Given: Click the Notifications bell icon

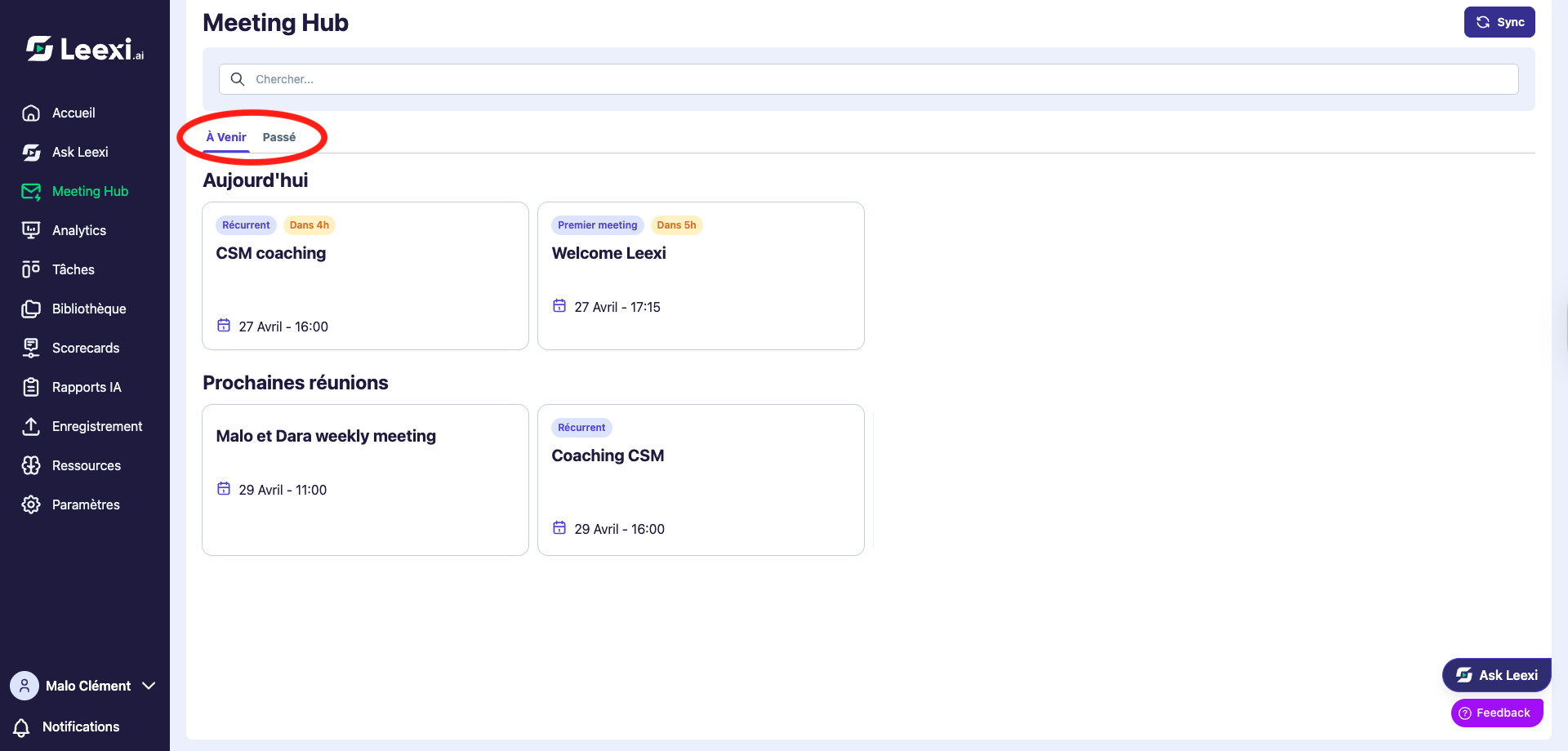Looking at the screenshot, I should point(22,727).
